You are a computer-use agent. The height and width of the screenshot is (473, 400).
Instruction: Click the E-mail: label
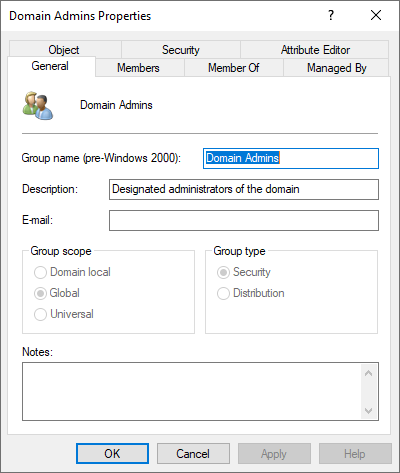coord(37,220)
